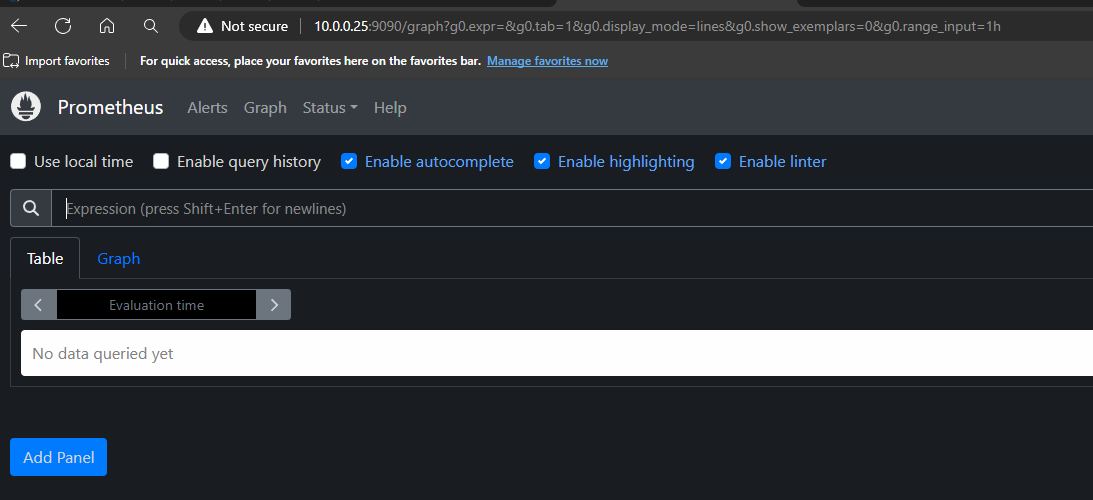Switch to the Graph panel tab
This screenshot has height=500, width=1093.
pyautogui.click(x=119, y=258)
